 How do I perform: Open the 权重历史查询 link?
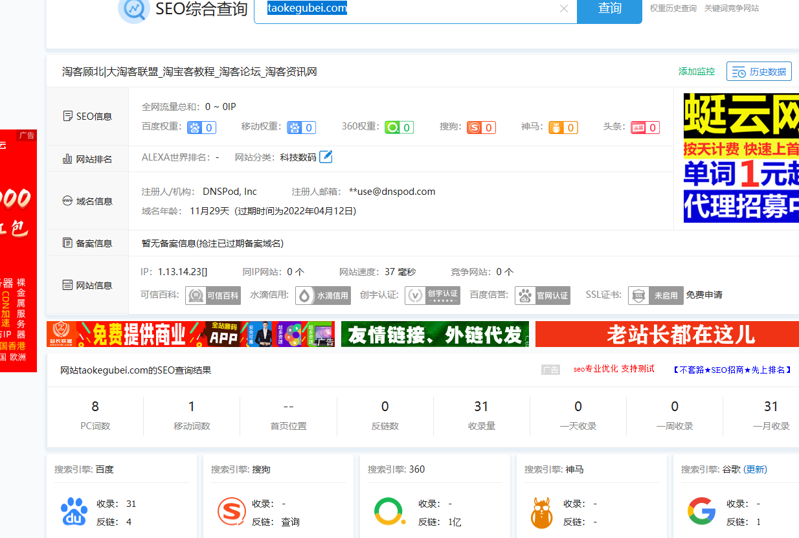tap(673, 8)
